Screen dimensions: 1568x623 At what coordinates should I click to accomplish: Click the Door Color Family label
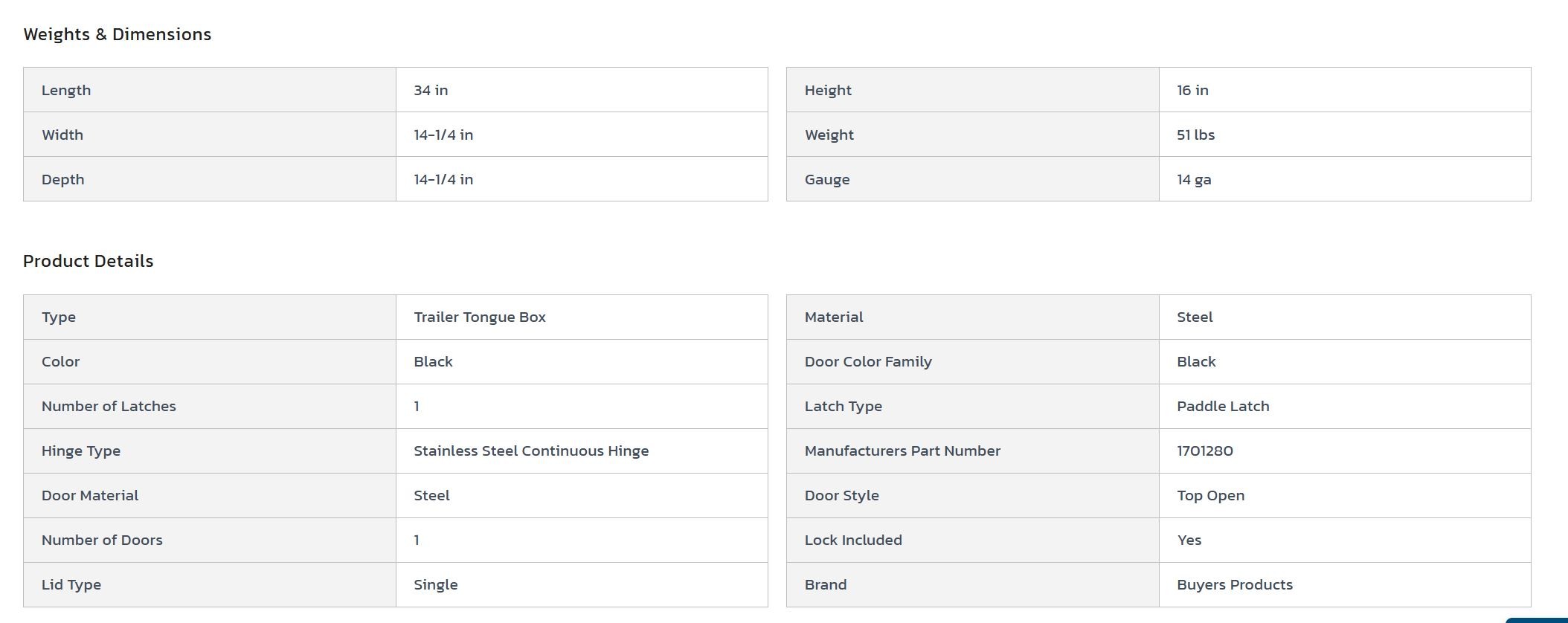868,361
